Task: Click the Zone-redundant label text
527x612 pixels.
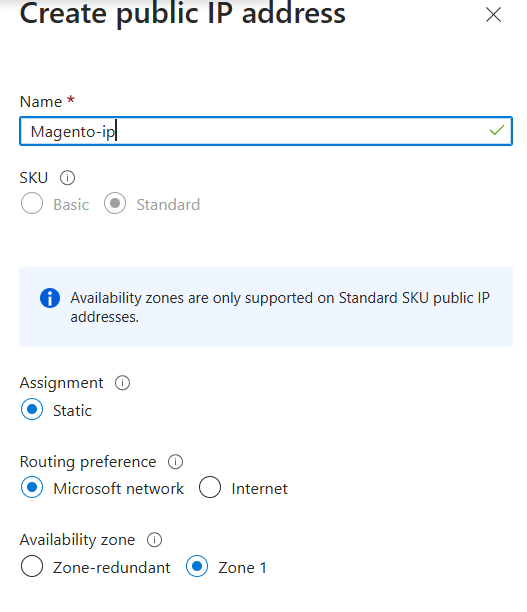Action: (112, 568)
